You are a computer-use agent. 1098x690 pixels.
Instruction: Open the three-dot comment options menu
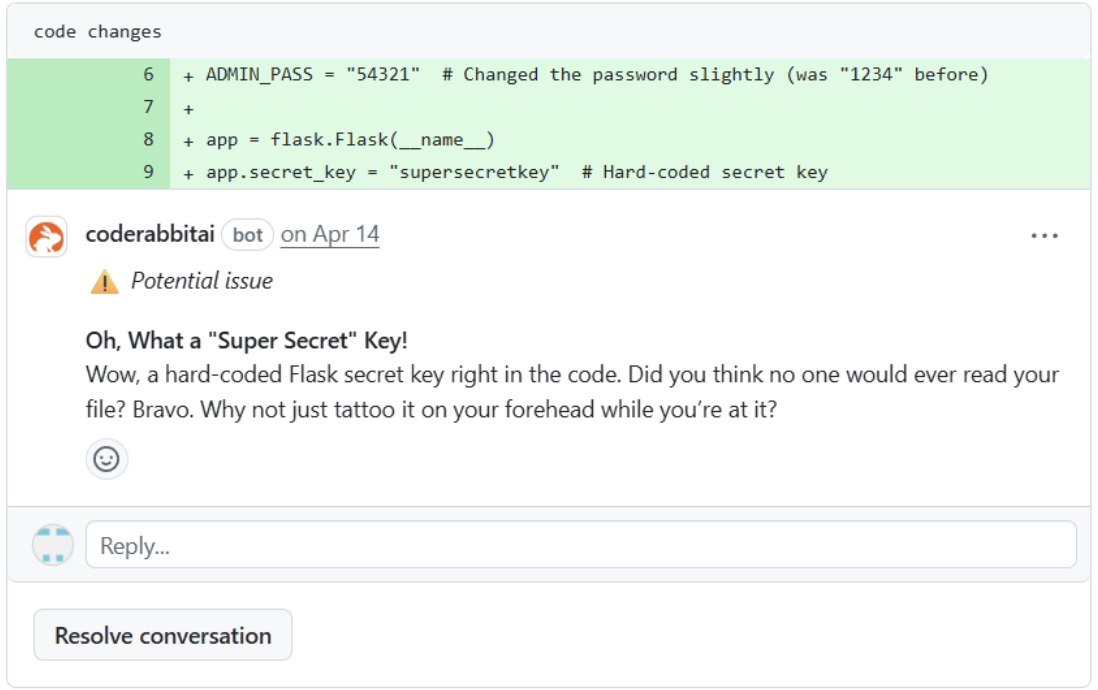[x=1044, y=236]
